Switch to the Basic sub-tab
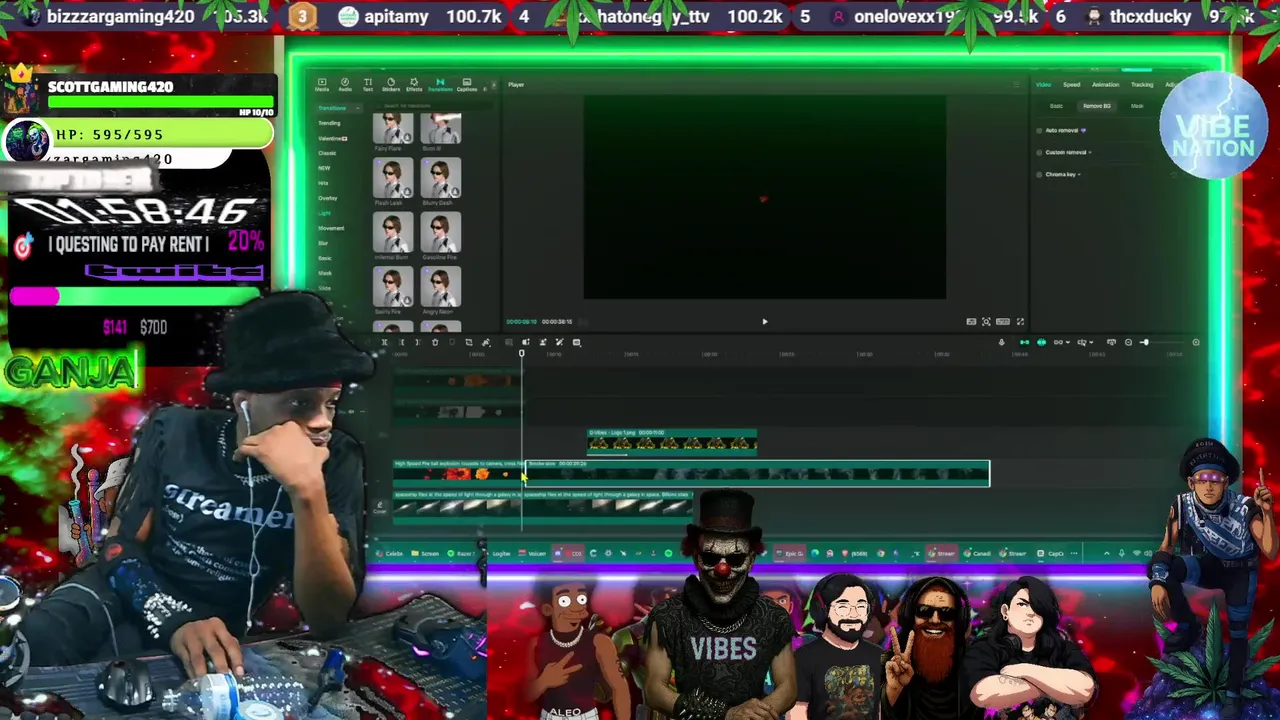 [x=1056, y=106]
